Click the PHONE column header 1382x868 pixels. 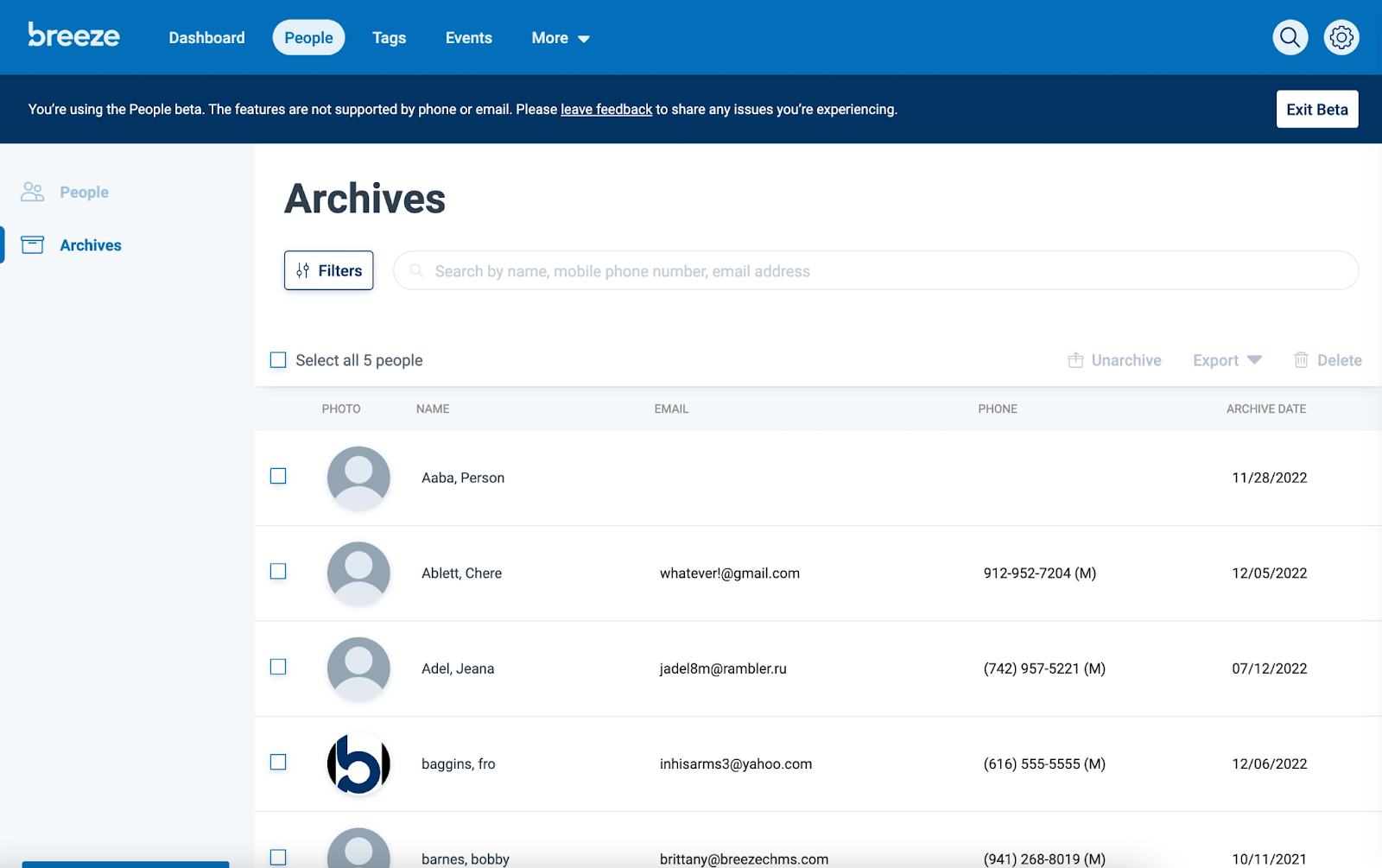tap(998, 409)
